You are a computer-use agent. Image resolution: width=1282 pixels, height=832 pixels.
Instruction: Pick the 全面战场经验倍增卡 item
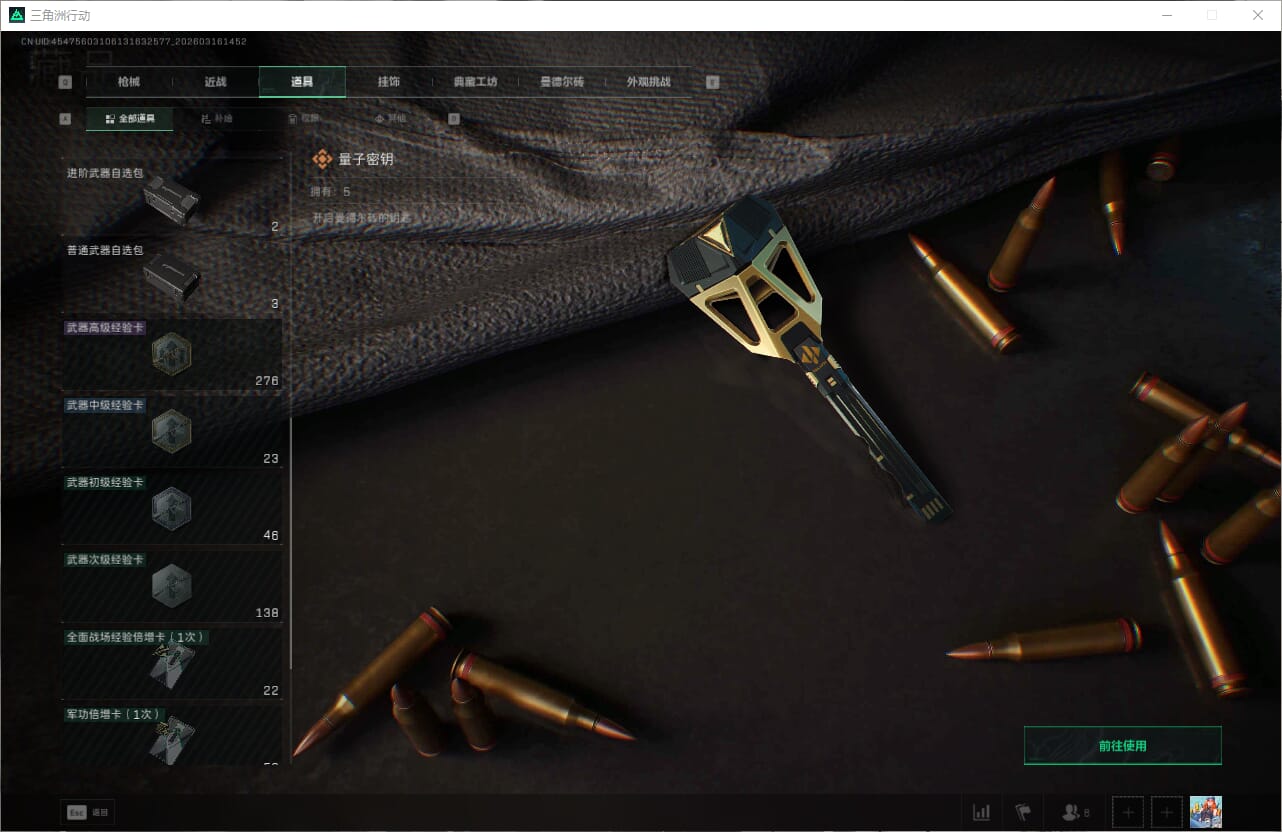172,662
